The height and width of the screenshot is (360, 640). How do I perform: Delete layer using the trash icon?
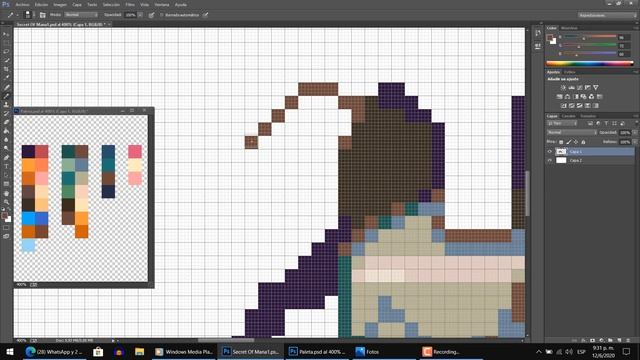[x=628, y=340]
